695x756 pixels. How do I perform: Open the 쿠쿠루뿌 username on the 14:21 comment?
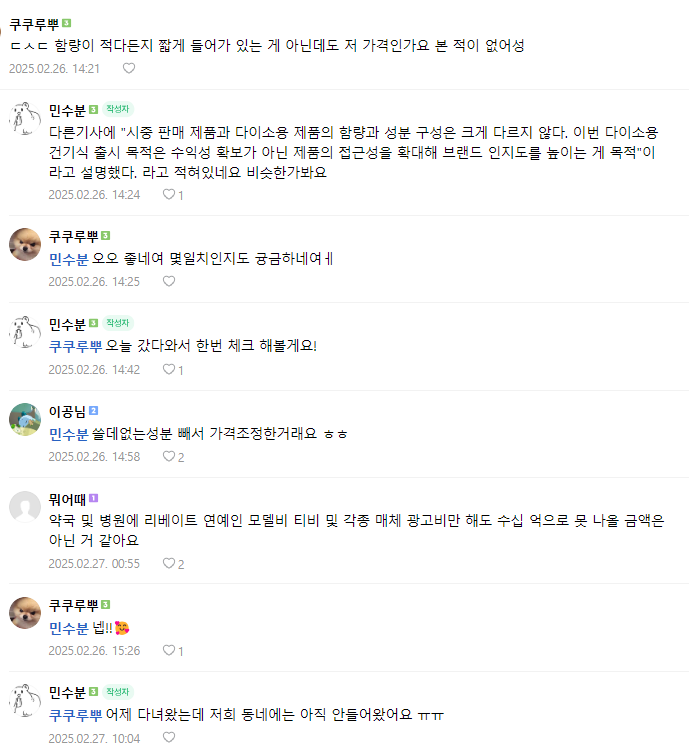click(x=34, y=22)
